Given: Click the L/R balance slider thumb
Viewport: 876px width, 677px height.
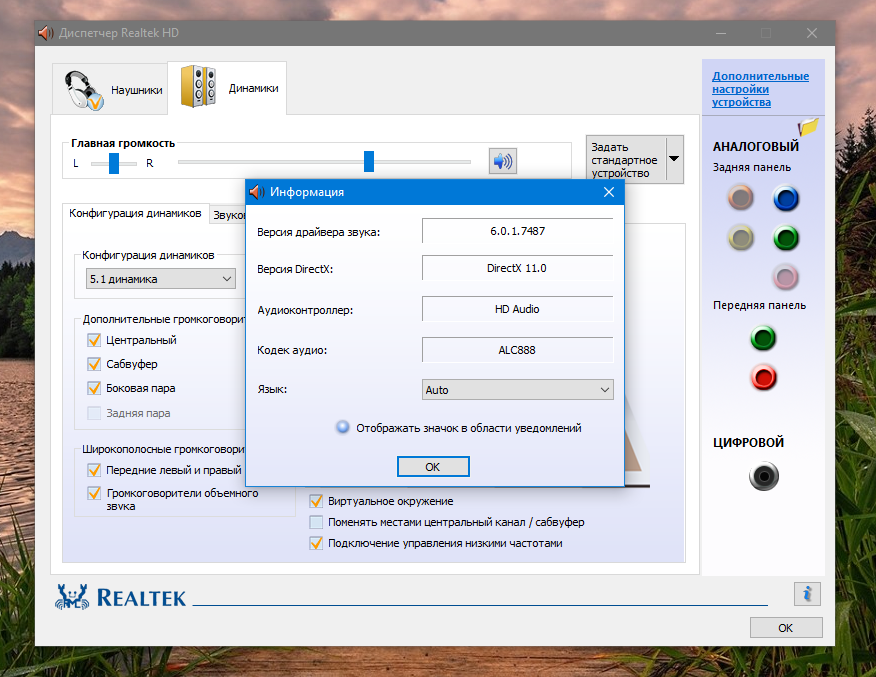Looking at the screenshot, I should click(x=114, y=163).
